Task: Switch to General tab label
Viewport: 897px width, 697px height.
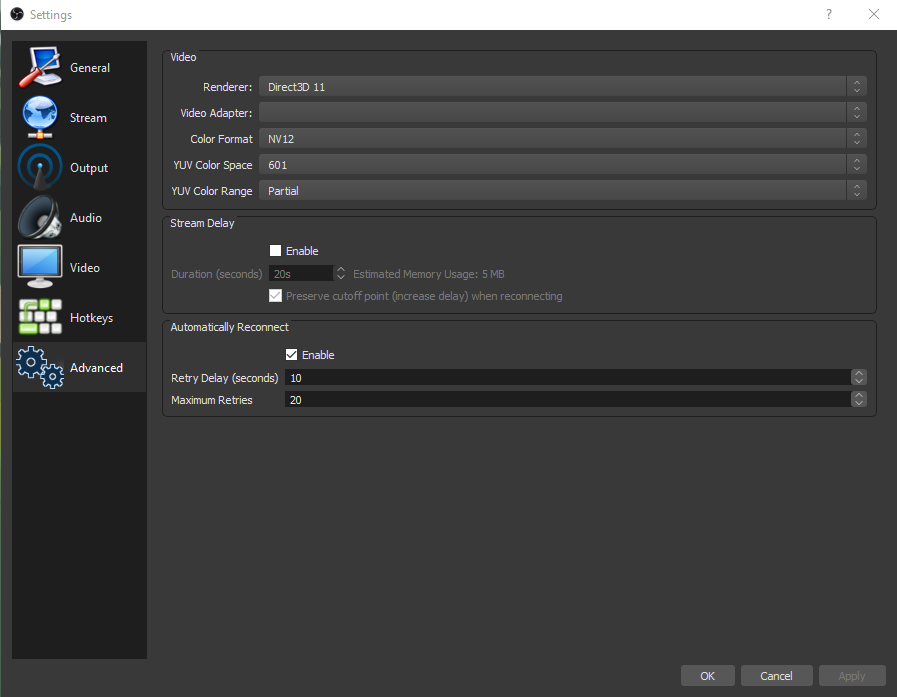Action: pos(90,68)
